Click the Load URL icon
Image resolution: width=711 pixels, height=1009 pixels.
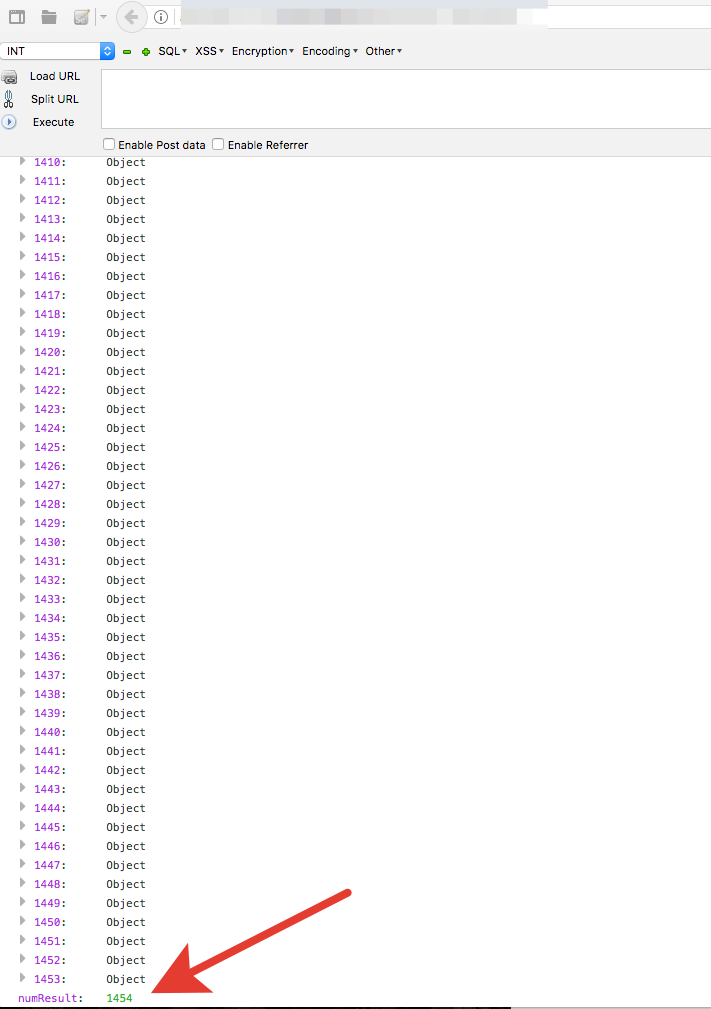[x=9, y=77]
